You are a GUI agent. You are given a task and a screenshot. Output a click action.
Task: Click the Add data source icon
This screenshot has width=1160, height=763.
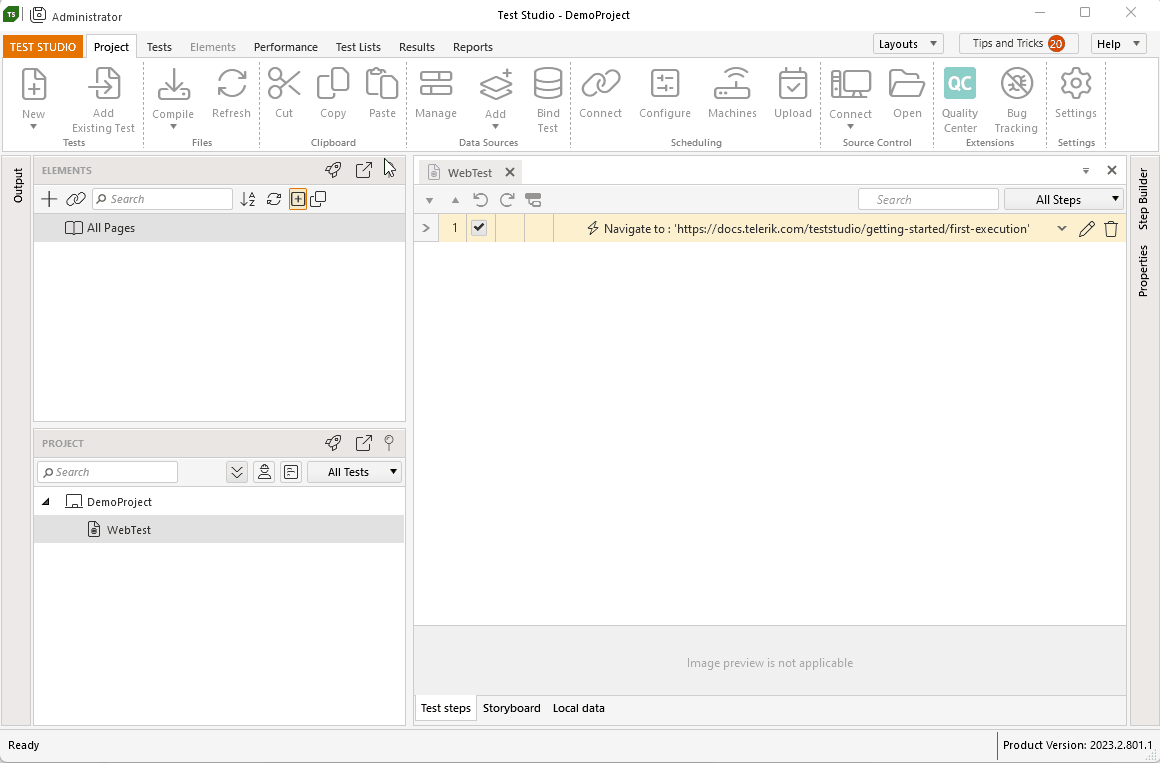click(496, 84)
